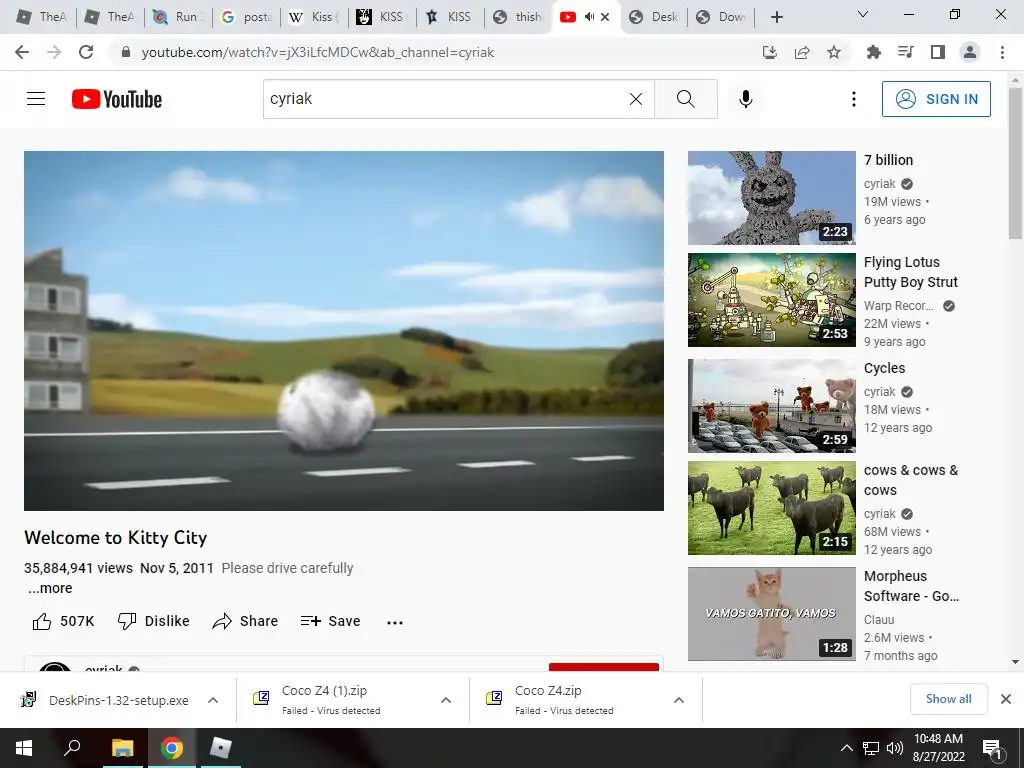Open tab search chevron

[x=863, y=14]
